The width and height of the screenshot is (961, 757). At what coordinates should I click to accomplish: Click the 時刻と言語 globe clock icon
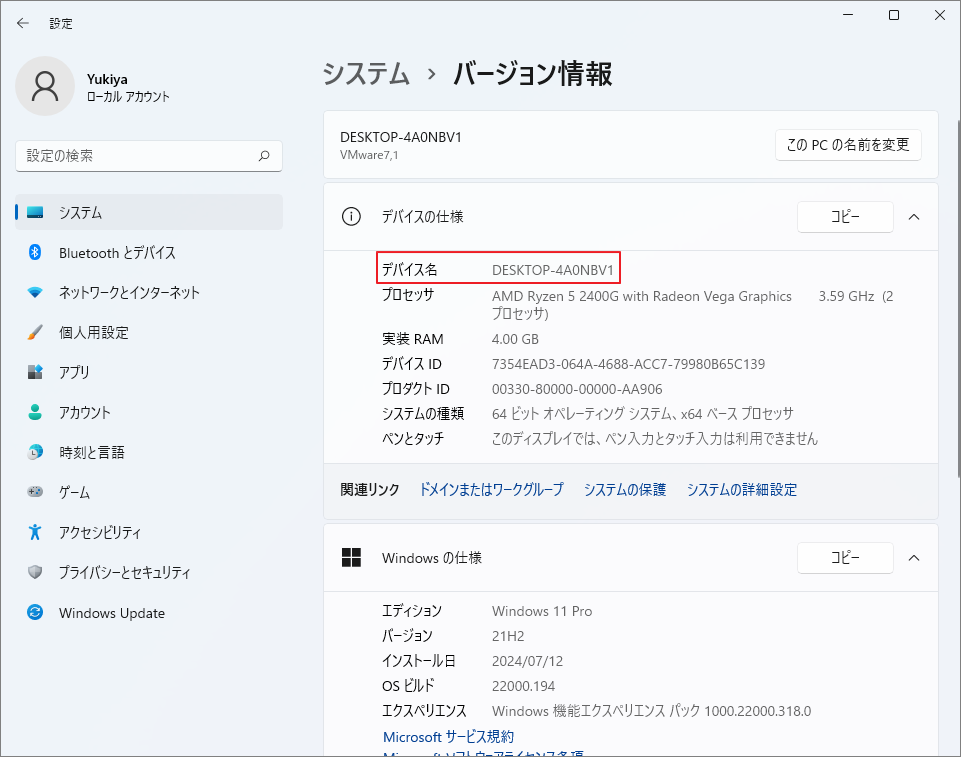click(35, 452)
